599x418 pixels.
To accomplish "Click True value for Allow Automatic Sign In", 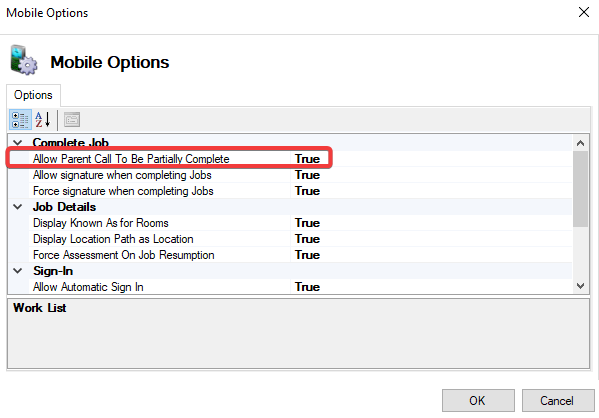I will click(307, 287).
